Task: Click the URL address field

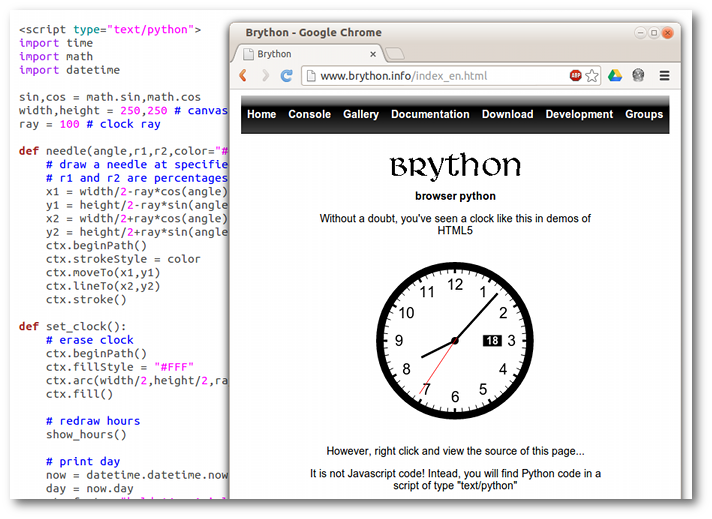Action: point(440,76)
